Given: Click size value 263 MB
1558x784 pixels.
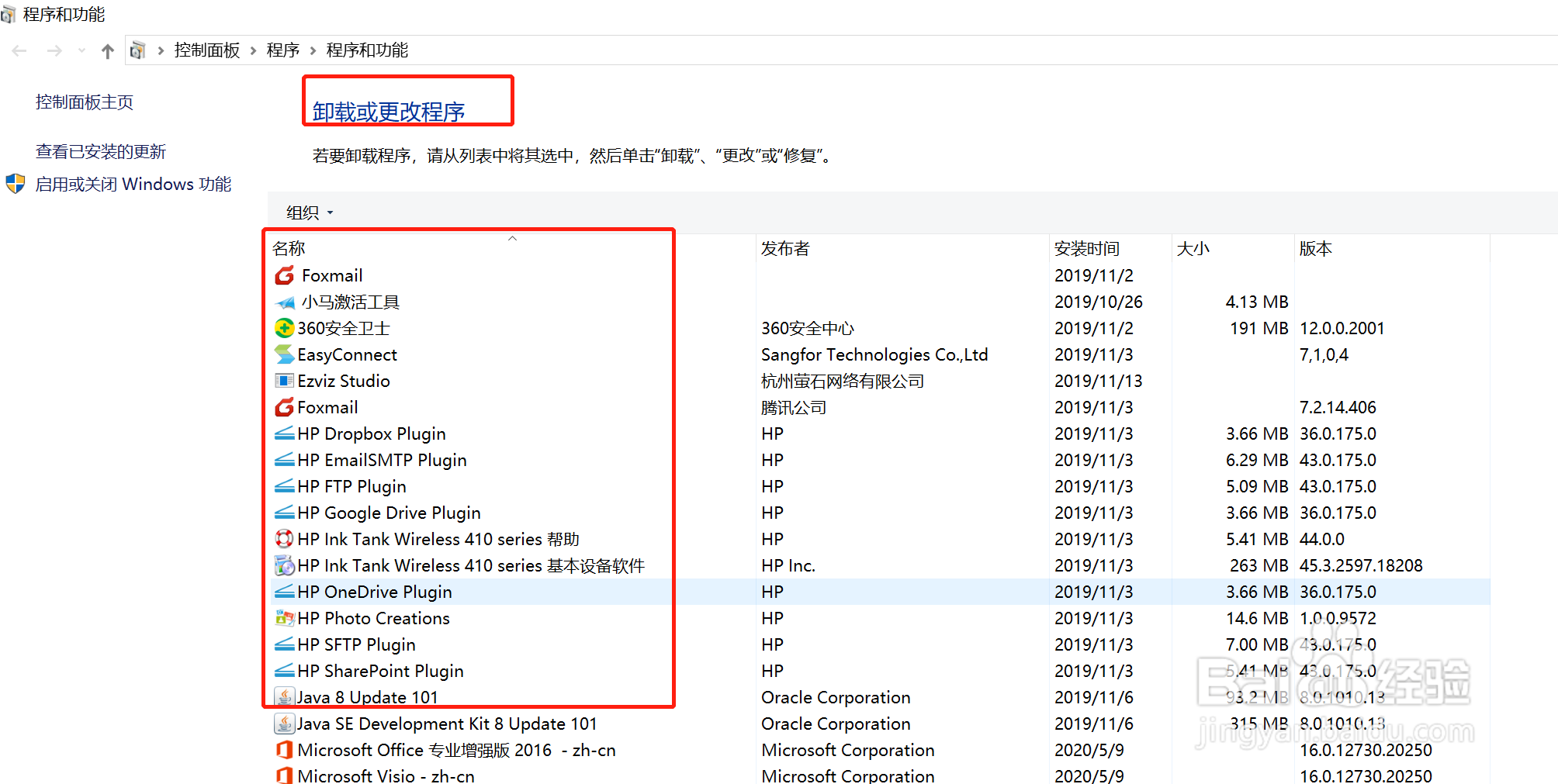Looking at the screenshot, I should coord(1259,565).
